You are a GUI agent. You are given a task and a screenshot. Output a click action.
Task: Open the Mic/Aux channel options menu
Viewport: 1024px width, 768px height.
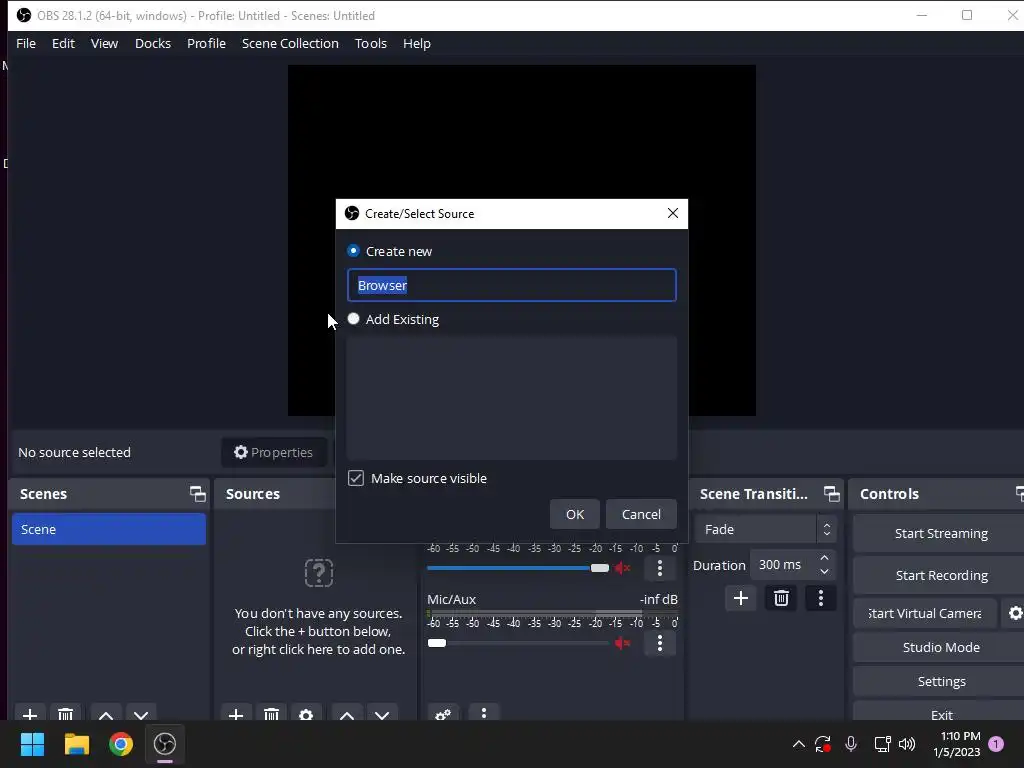(660, 643)
